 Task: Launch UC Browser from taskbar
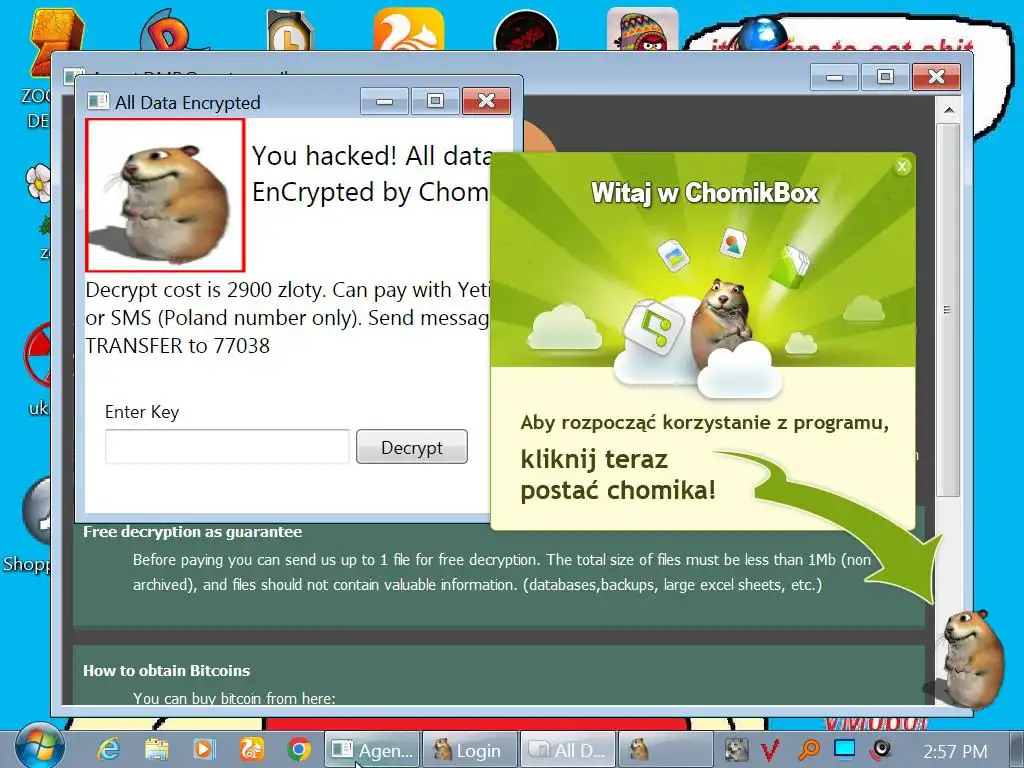[251, 749]
